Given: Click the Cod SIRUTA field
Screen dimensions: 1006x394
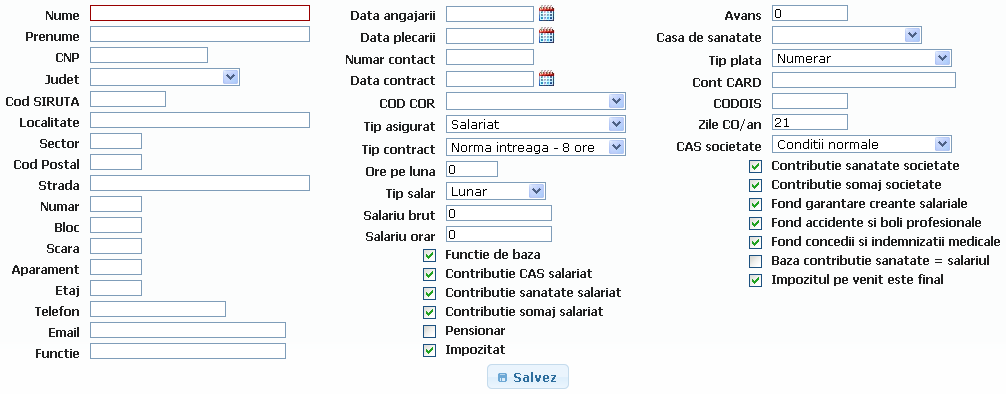Looking at the screenshot, I should point(128,99).
